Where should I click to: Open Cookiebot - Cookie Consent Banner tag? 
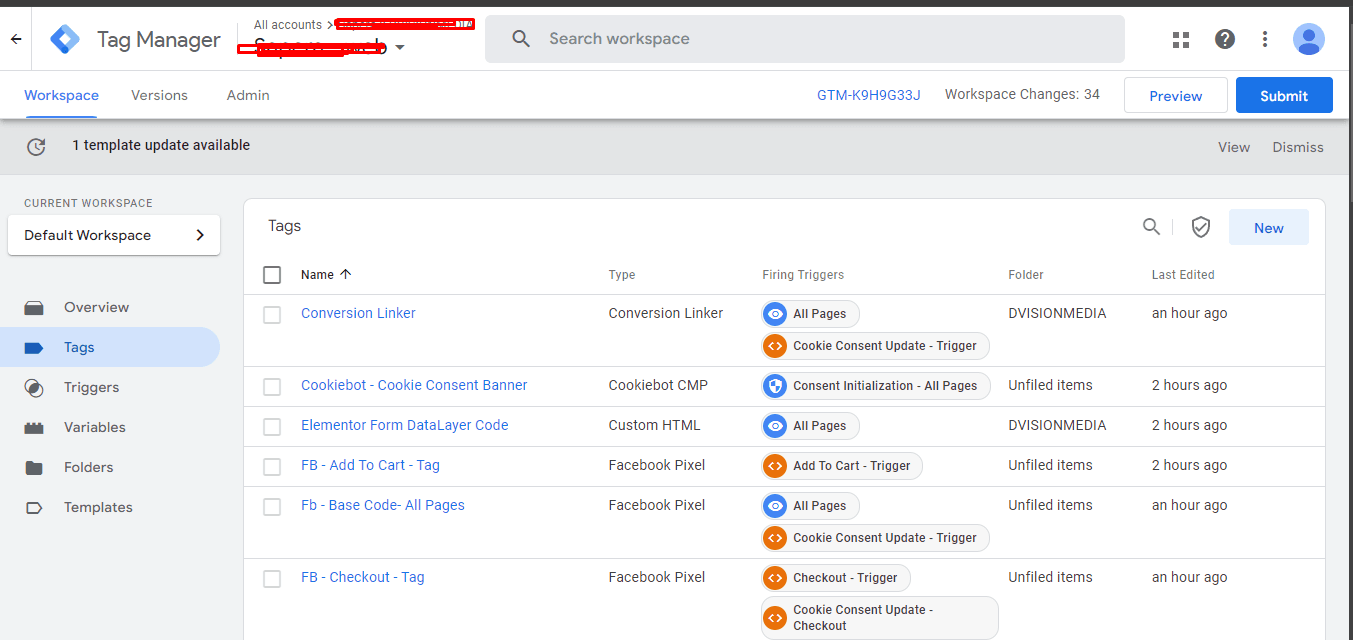coord(414,385)
